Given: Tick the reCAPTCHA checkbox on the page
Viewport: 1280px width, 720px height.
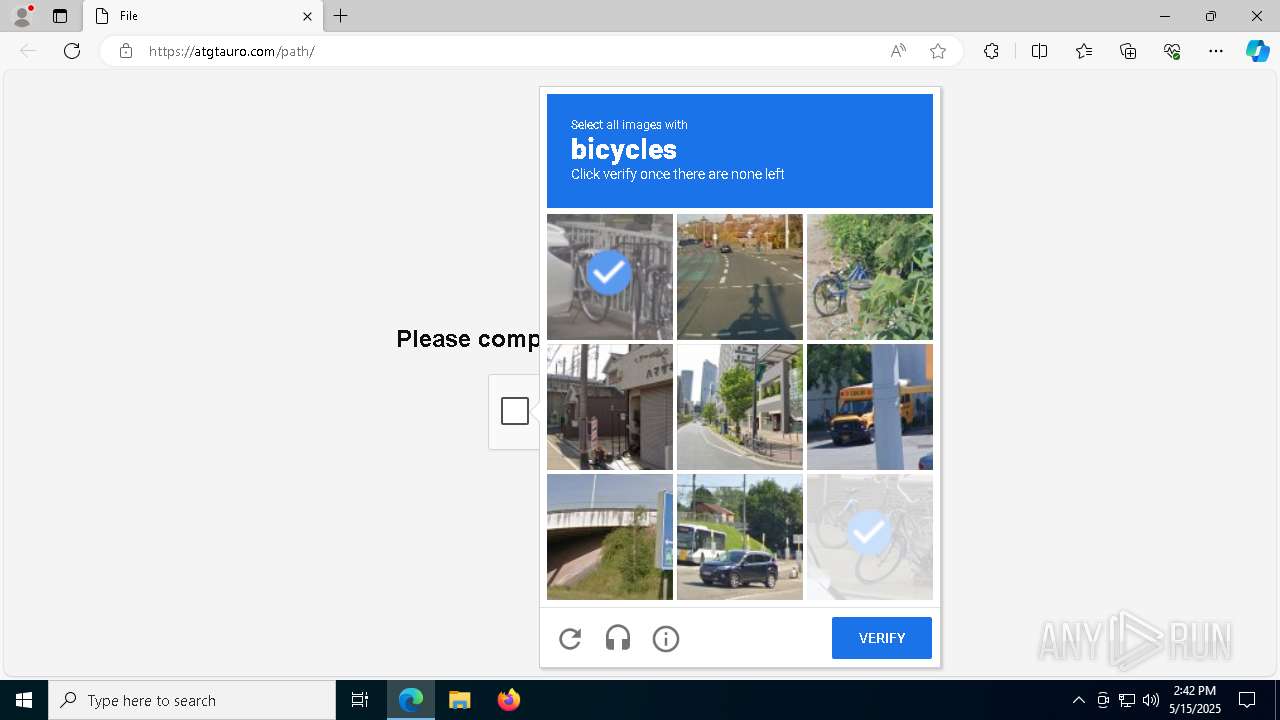Looking at the screenshot, I should point(515,411).
